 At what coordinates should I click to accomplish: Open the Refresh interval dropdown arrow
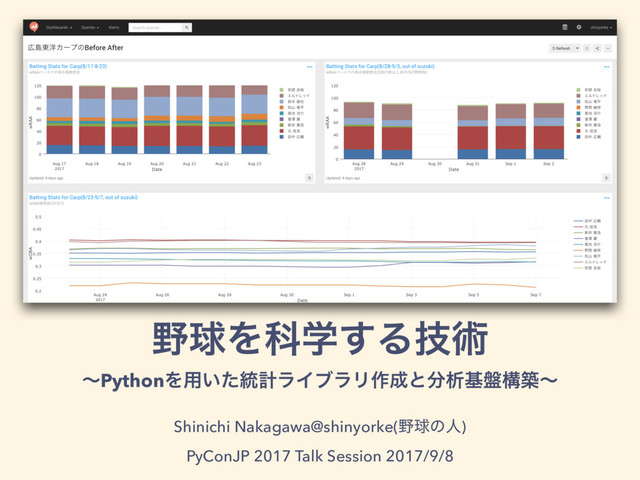(x=577, y=48)
